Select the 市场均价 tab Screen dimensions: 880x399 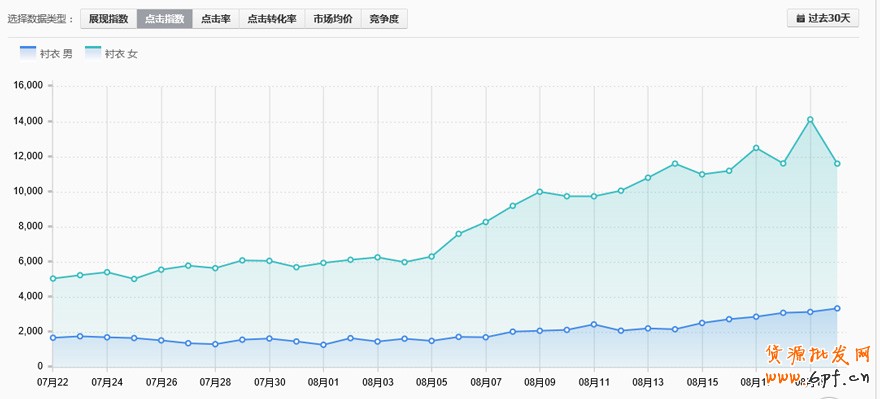click(x=333, y=19)
